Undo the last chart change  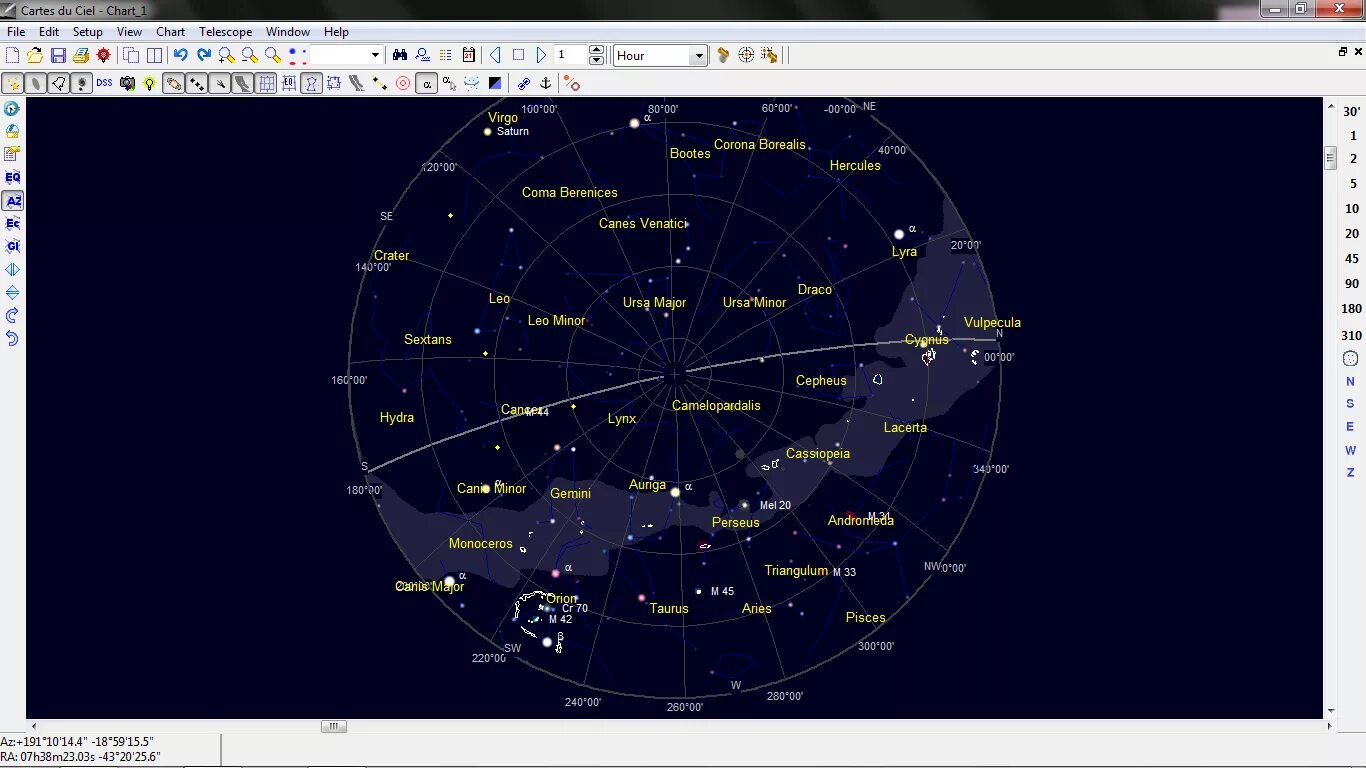181,55
